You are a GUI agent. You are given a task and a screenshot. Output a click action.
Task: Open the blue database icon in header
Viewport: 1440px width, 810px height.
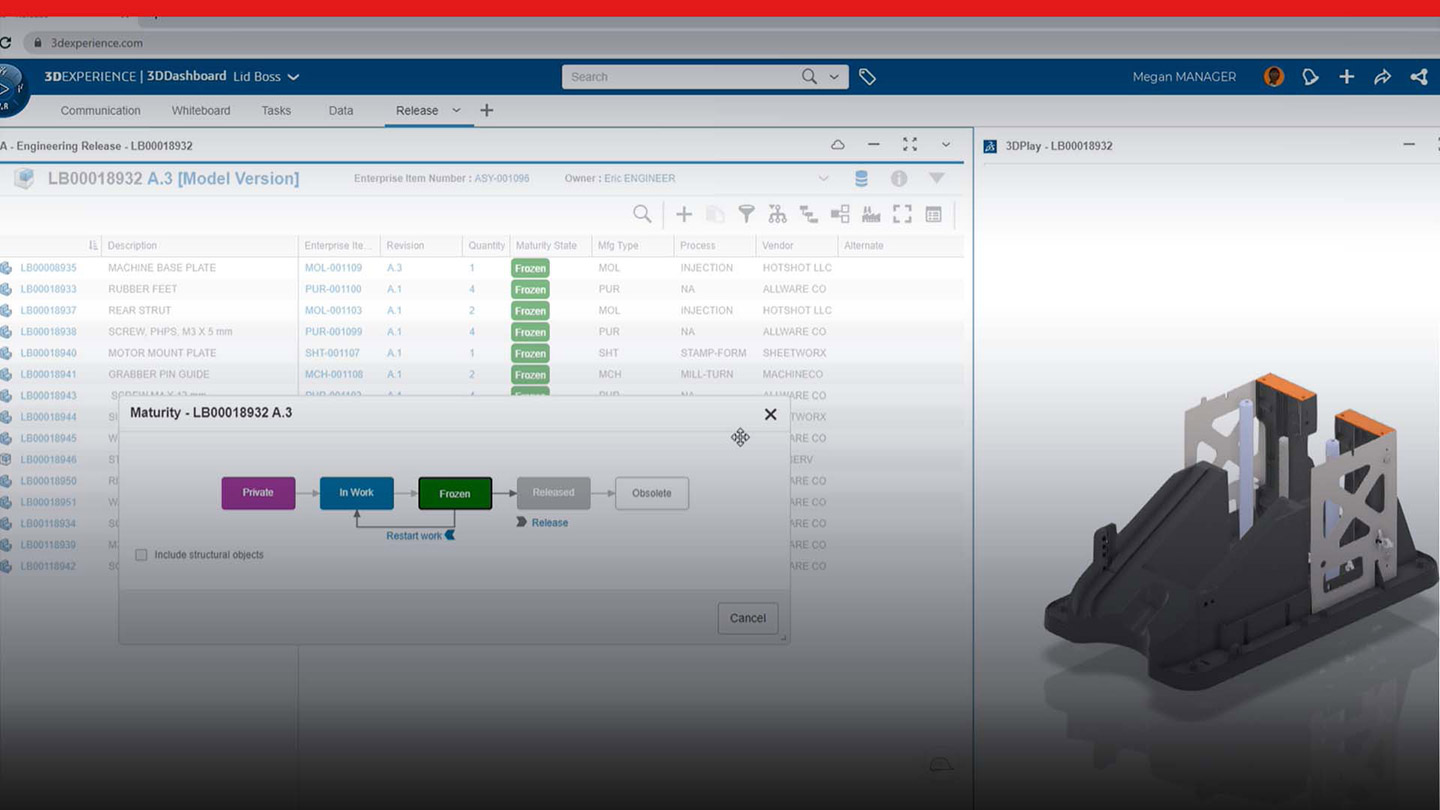[861, 179]
